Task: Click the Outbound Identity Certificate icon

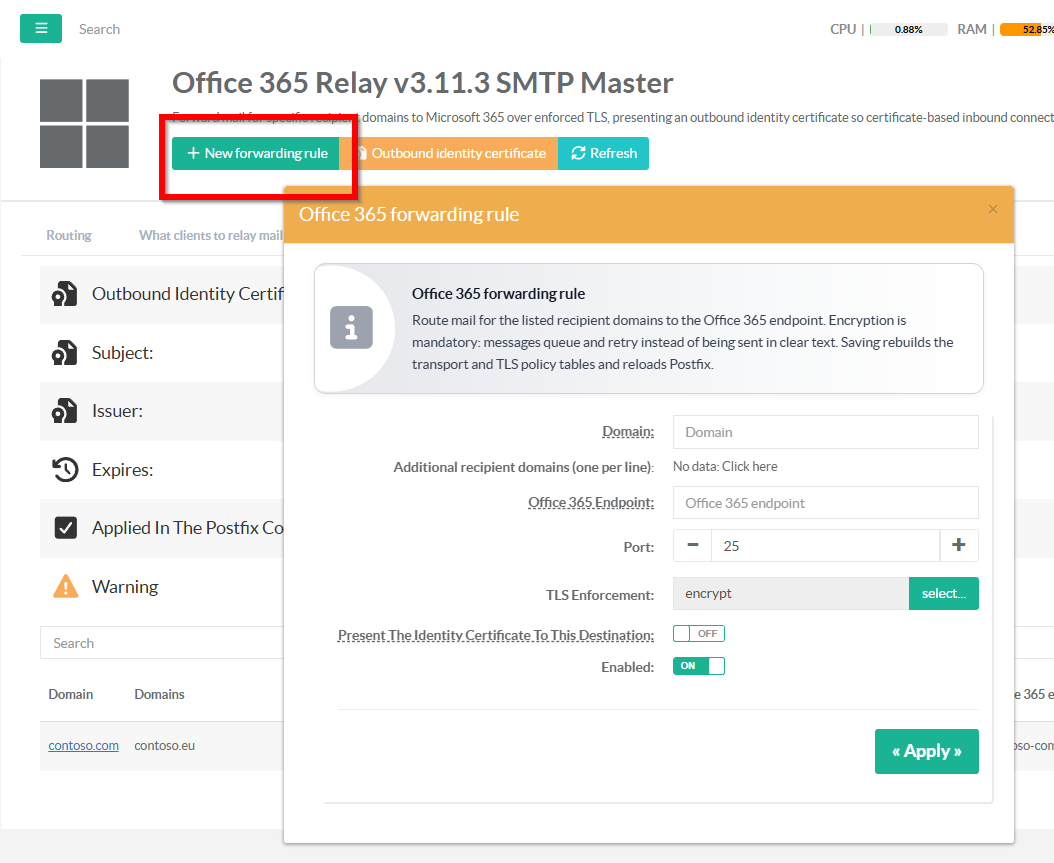Action: pos(65,294)
